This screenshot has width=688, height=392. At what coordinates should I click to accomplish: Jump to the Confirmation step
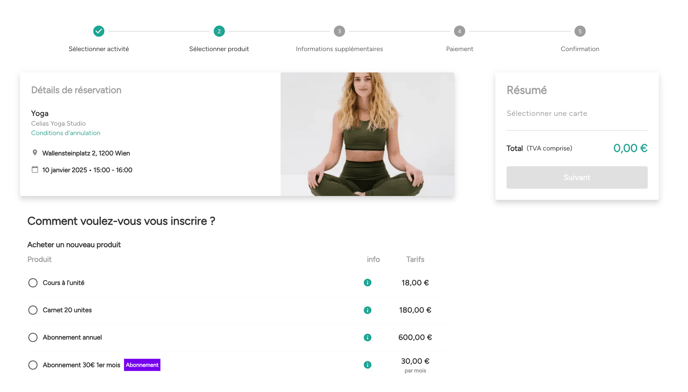tap(580, 49)
